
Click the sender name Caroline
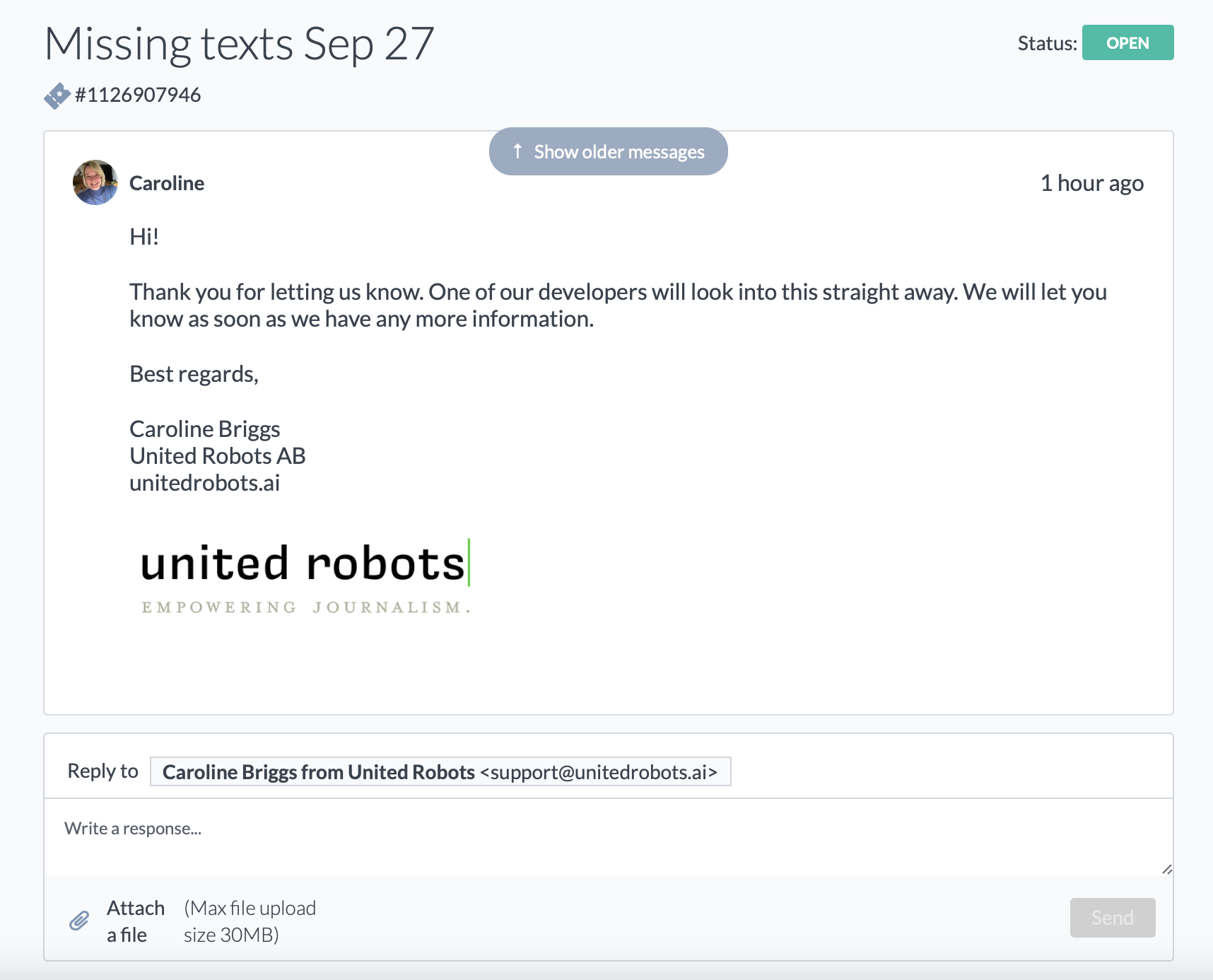167,183
